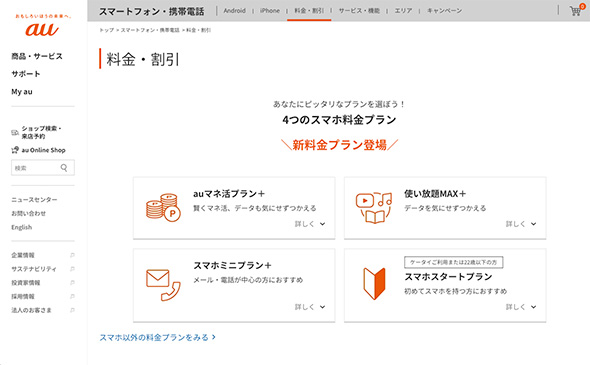Image resolution: width=590 pixels, height=365 pixels.
Task: Expand 詳しく on スマホスタートプラン card
Action: tap(521, 307)
